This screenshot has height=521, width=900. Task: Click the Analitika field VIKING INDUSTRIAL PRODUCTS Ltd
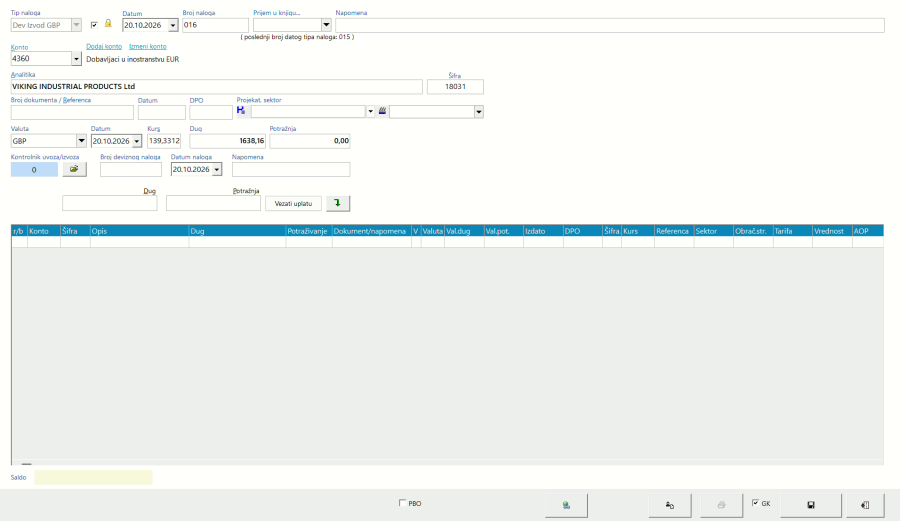pyautogui.click(x=216, y=87)
